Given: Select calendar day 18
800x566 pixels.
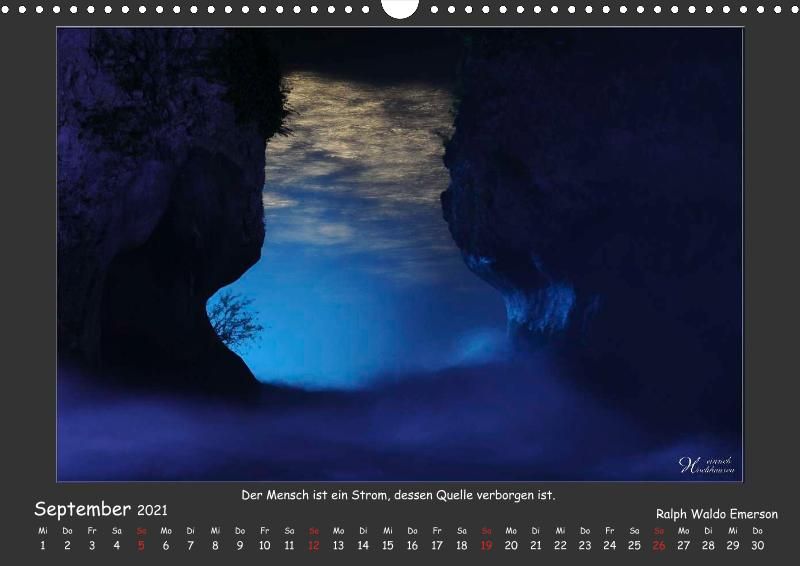Looking at the screenshot, I should pyautogui.click(x=462, y=545).
